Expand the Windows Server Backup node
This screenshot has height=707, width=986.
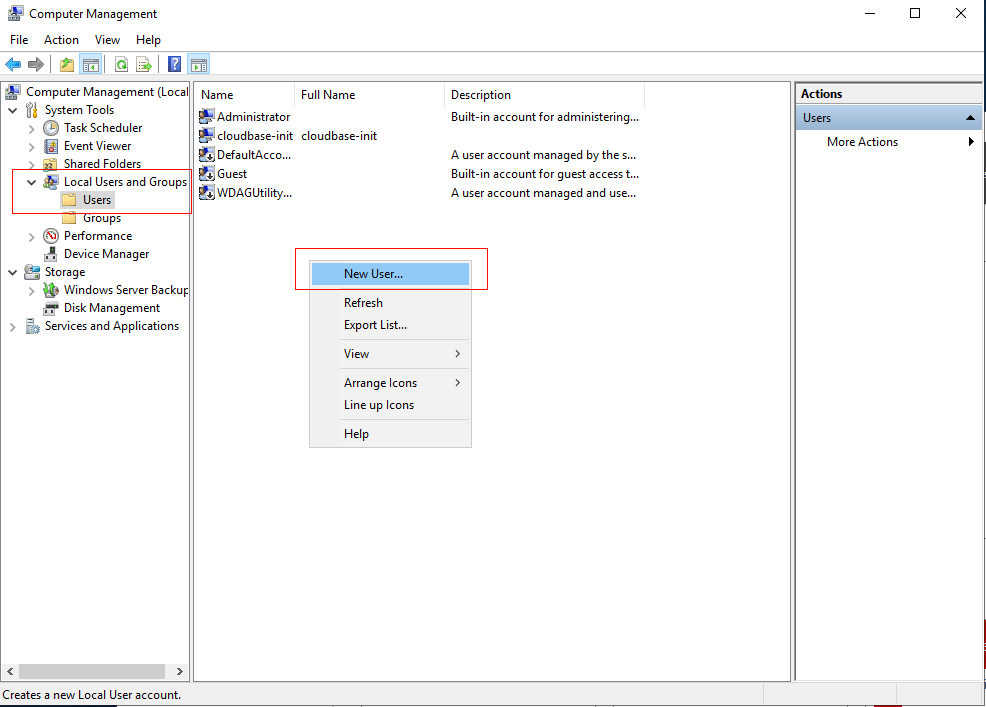(31, 291)
